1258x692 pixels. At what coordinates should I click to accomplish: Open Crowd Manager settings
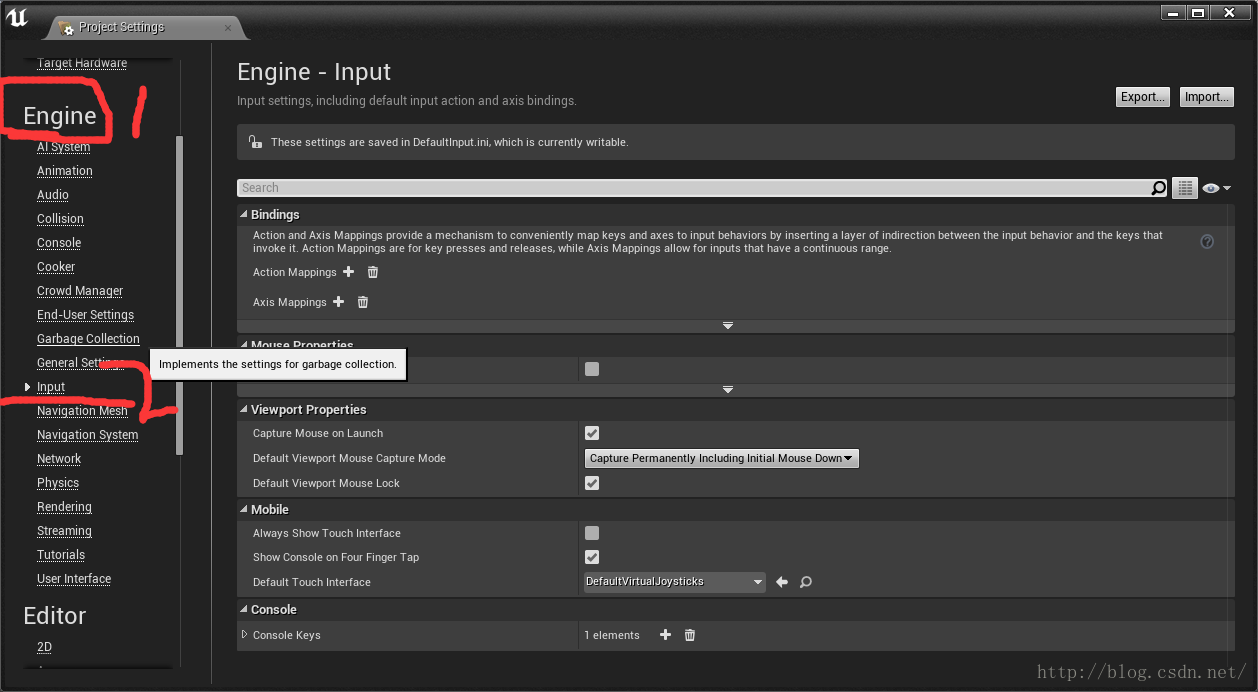[x=80, y=291]
